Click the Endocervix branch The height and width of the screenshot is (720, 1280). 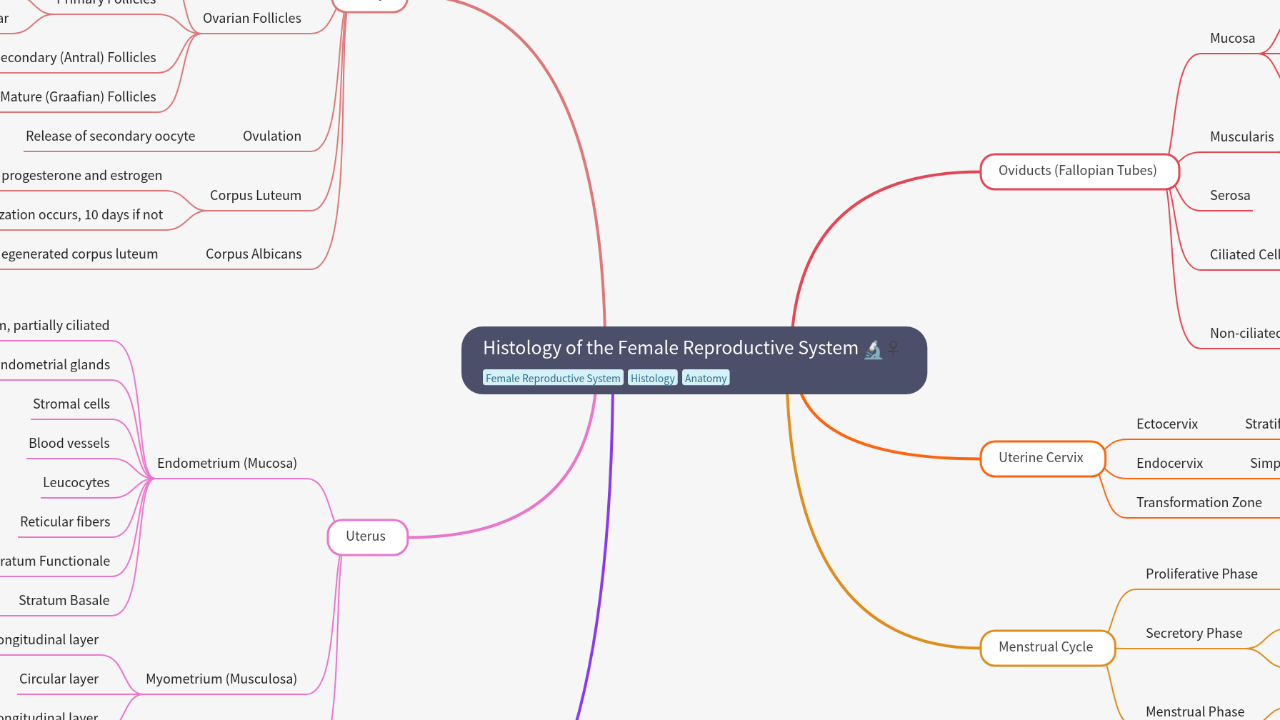(x=1170, y=464)
